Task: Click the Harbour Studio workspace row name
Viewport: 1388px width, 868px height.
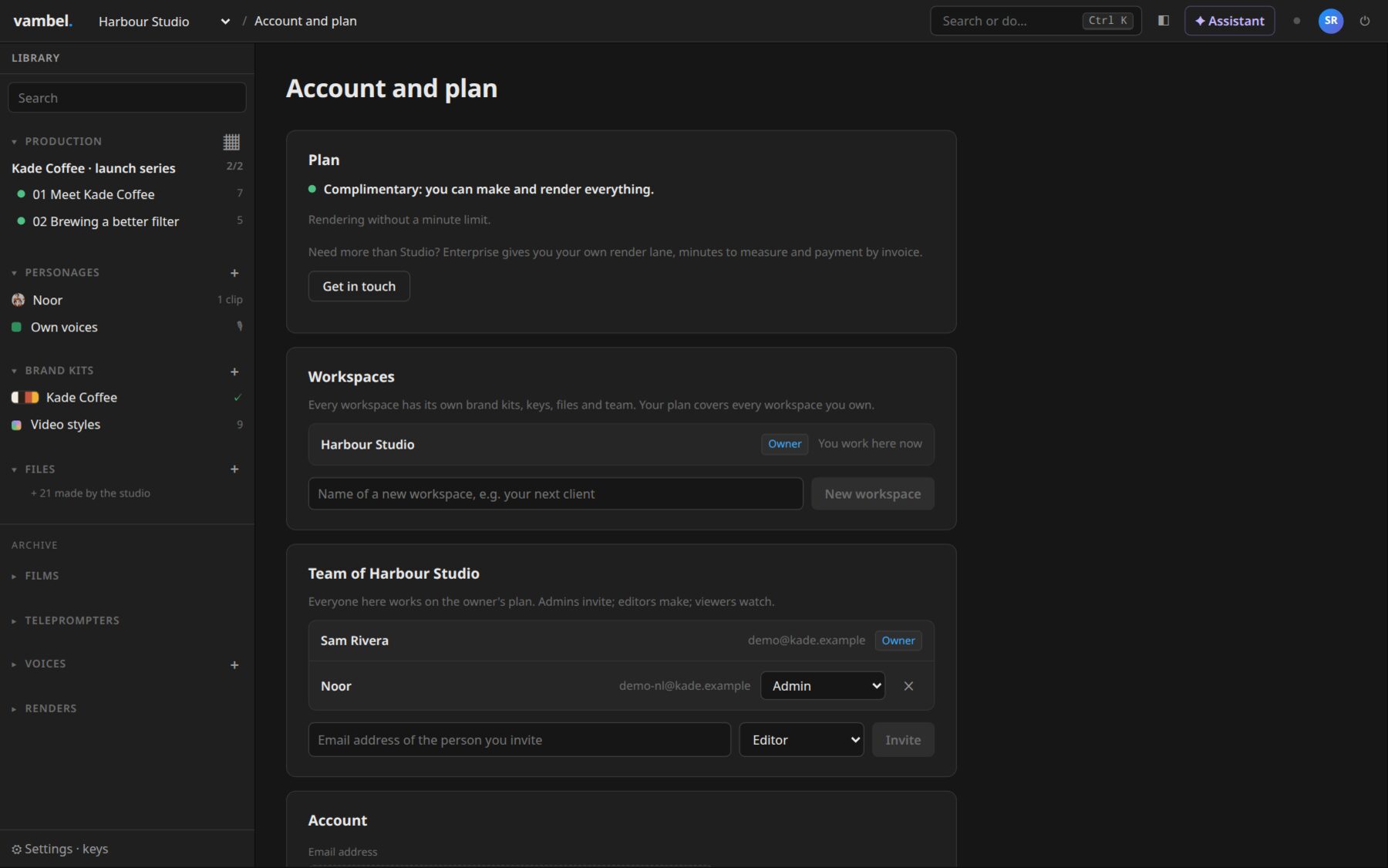Action: (368, 444)
